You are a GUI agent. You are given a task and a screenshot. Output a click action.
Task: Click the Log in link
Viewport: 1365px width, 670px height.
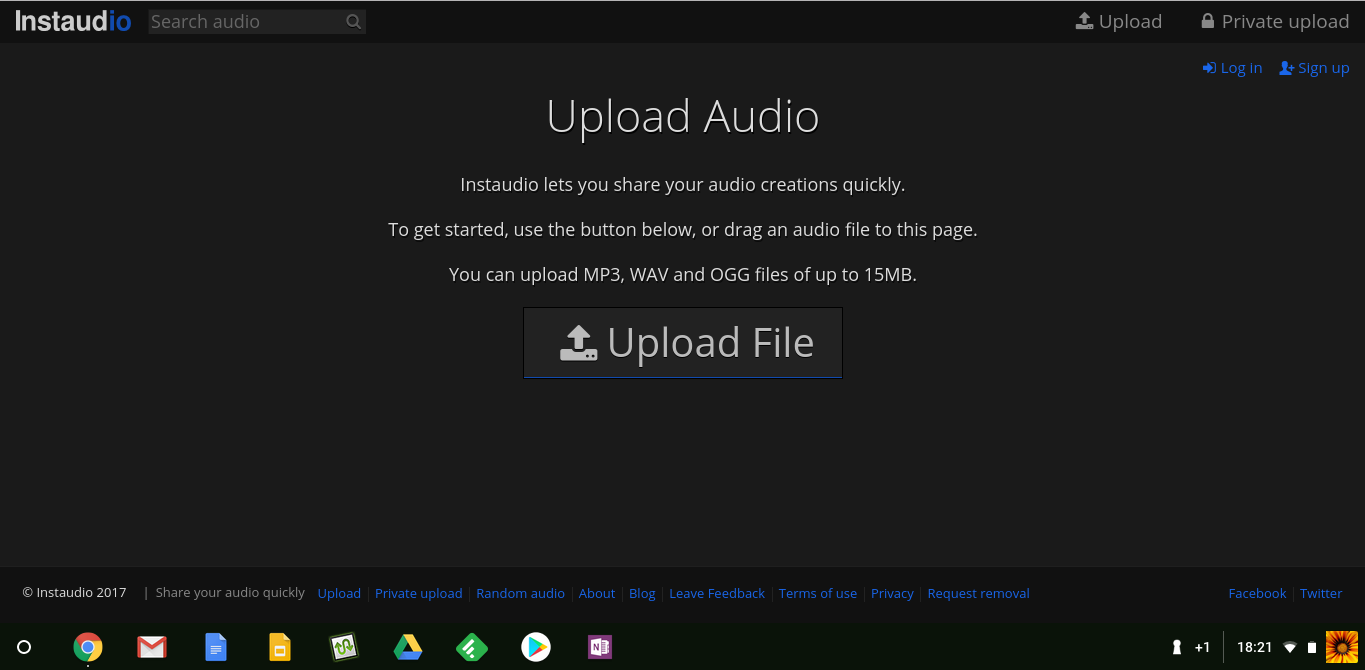[1232, 68]
